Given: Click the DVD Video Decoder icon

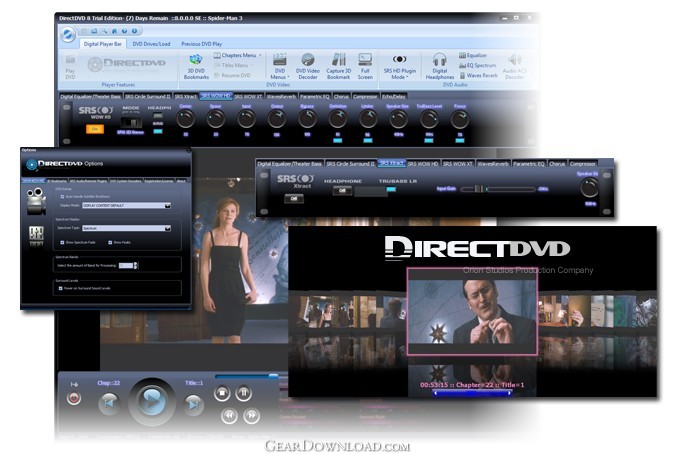Looking at the screenshot, I should (x=307, y=66).
